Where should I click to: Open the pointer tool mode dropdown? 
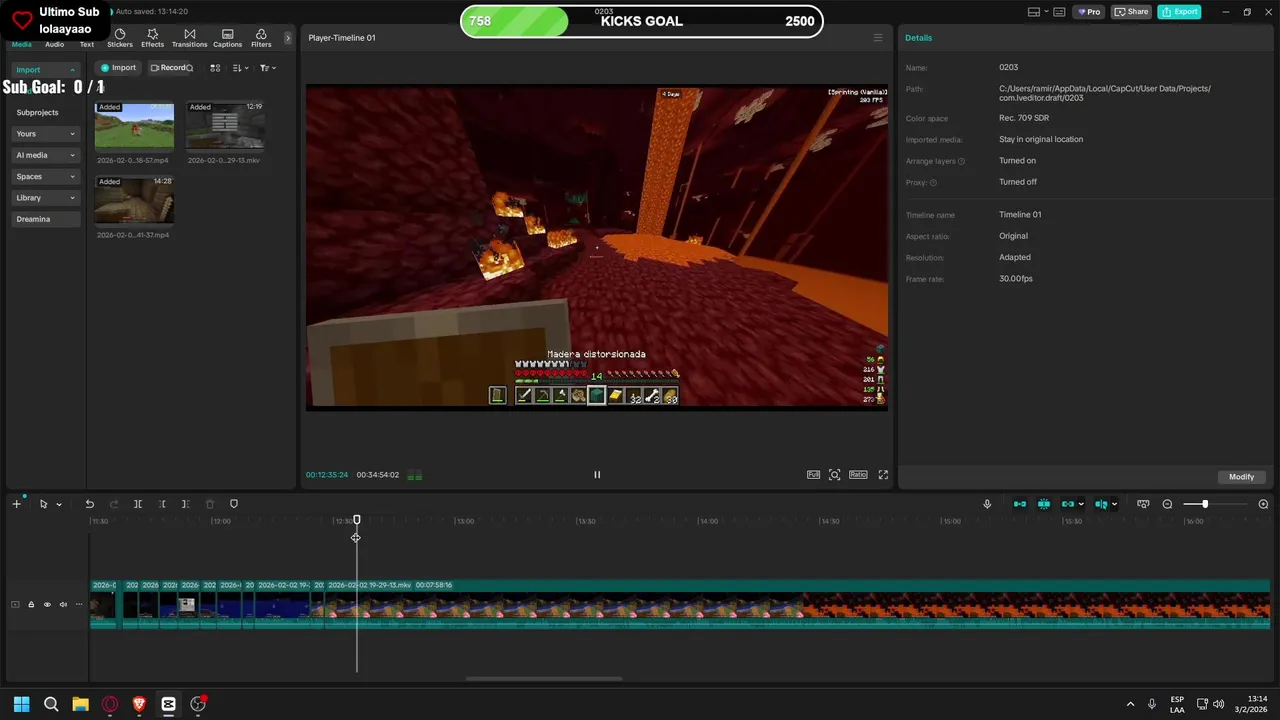[59, 505]
